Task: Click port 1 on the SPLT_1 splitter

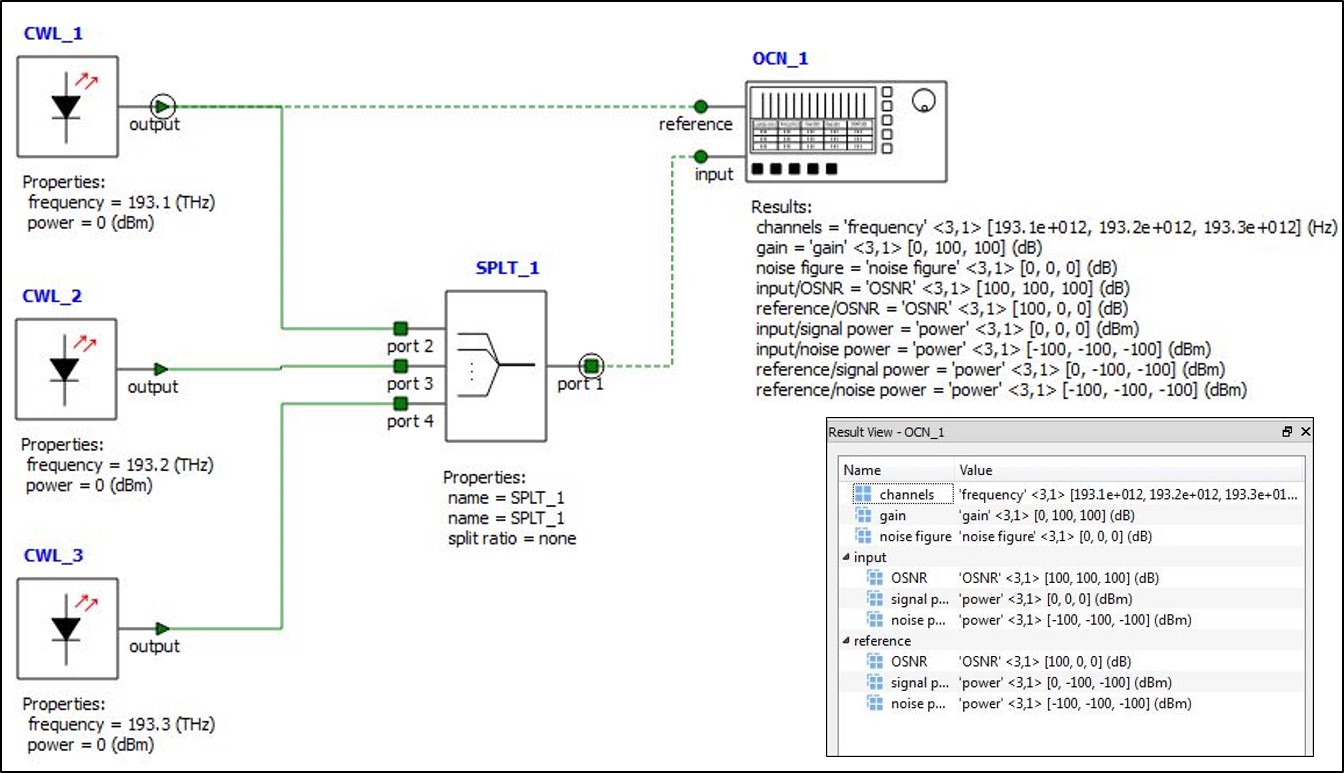Action: 591,366
